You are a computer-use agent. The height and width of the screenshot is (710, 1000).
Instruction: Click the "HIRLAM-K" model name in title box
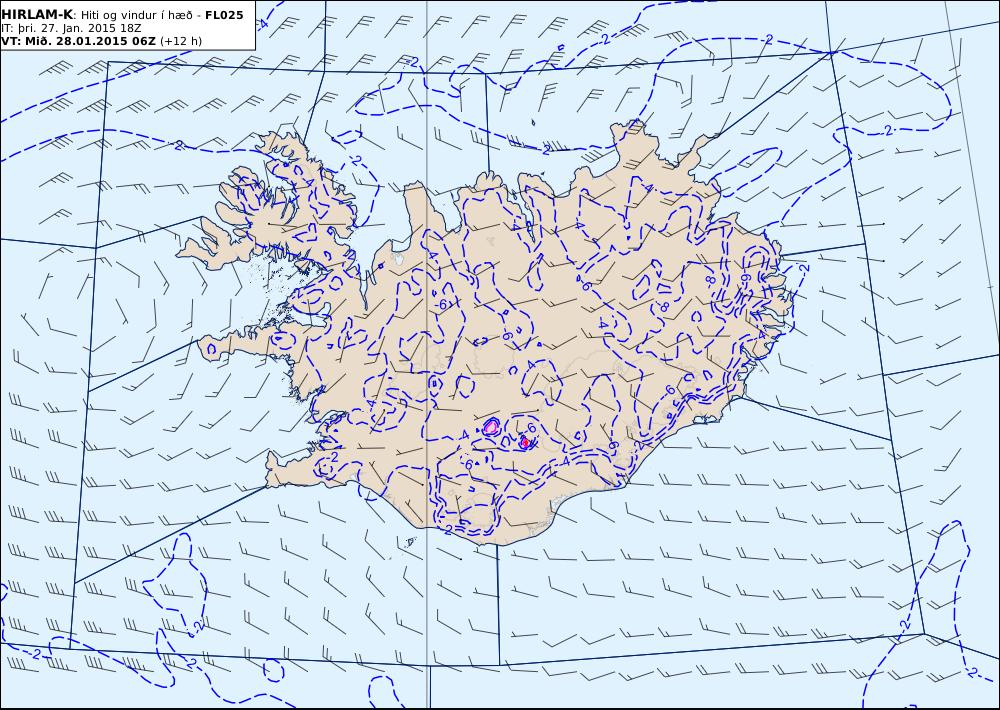coord(37,15)
